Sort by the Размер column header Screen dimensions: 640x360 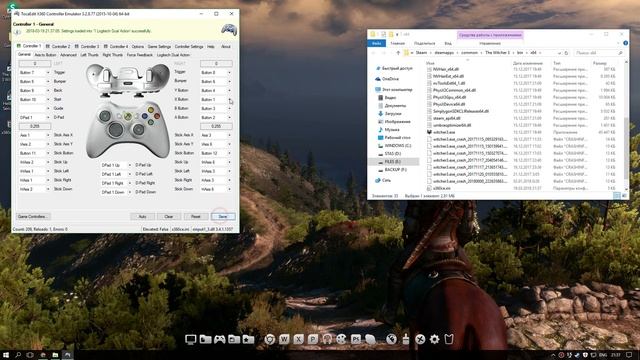click(601, 63)
